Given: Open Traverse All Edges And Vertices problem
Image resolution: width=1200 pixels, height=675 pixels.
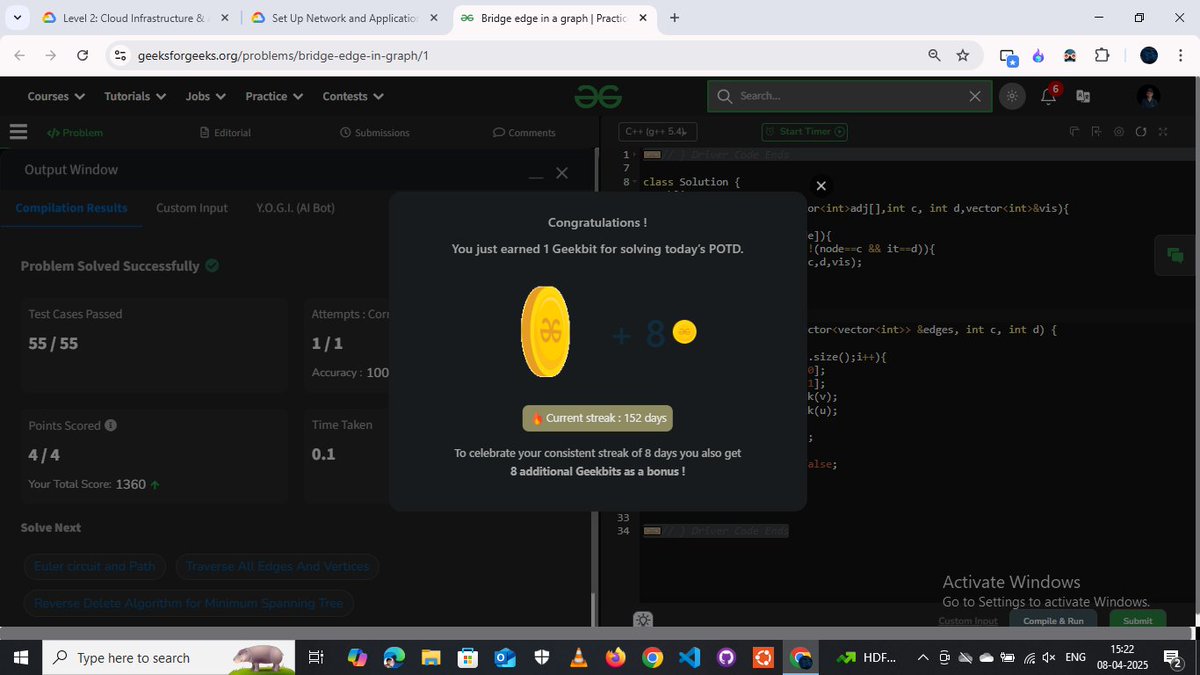Looking at the screenshot, I should click(x=278, y=566).
